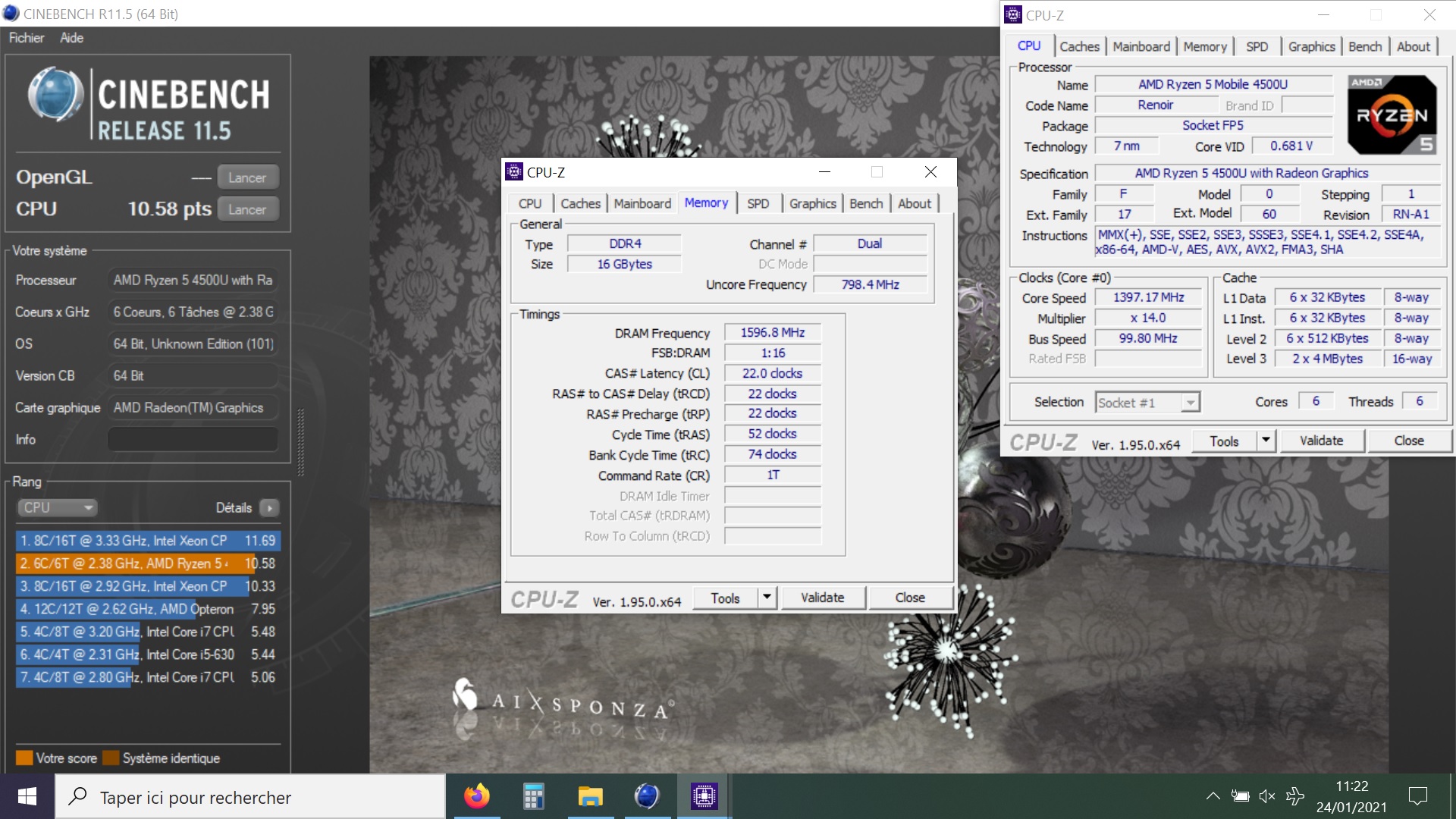
Task: Show hidden system tray icons
Action: 1213,796
